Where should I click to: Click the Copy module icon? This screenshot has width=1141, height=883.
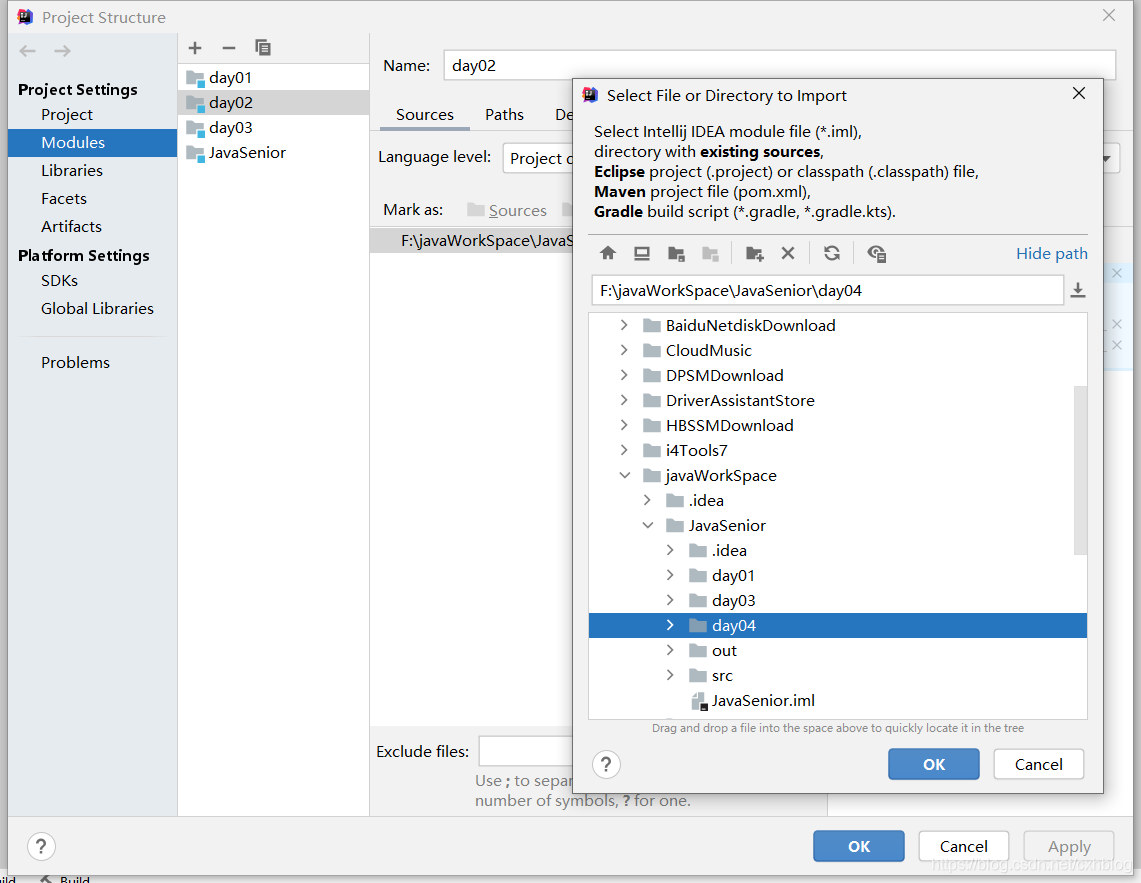(x=263, y=48)
